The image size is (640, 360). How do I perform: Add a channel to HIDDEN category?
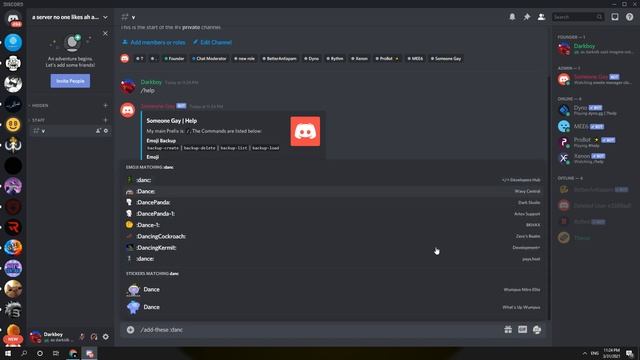[x=105, y=105]
